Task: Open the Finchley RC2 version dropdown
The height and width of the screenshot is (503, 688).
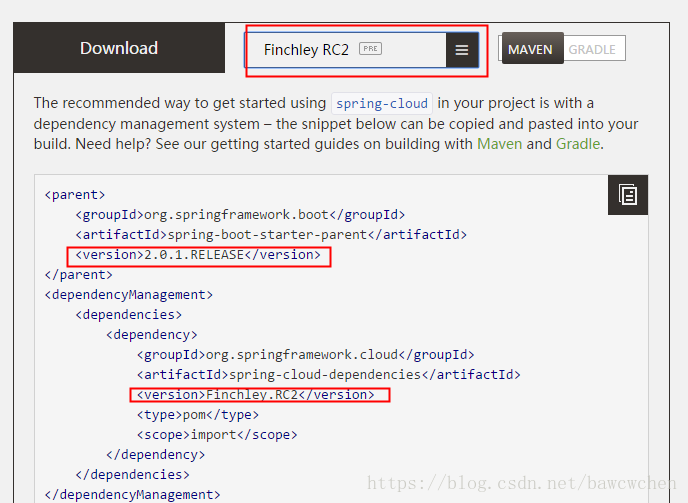Action: point(361,50)
